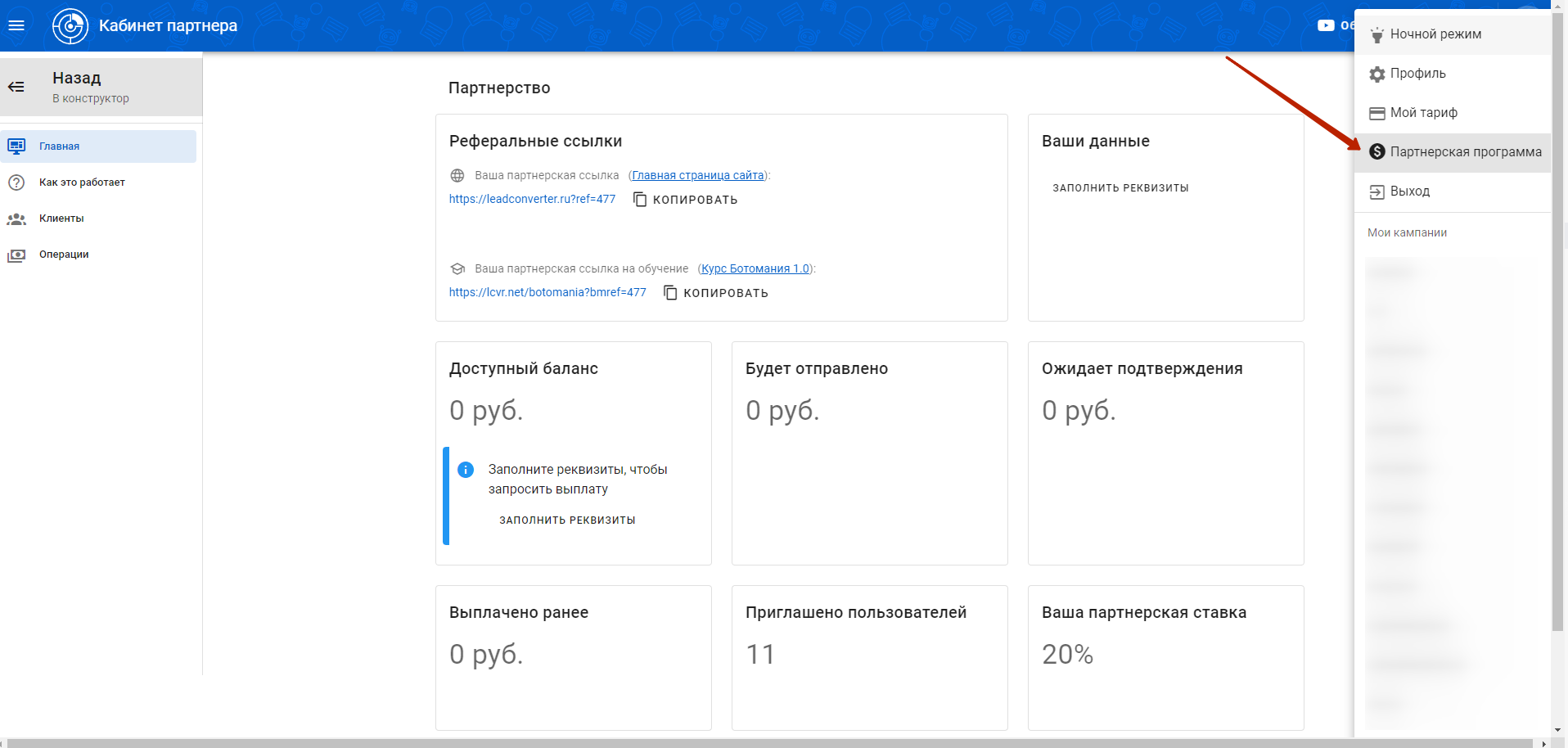Viewport: 1568px width, 748px height.
Task: Select Мой тариф menu entry
Action: pos(1423,113)
